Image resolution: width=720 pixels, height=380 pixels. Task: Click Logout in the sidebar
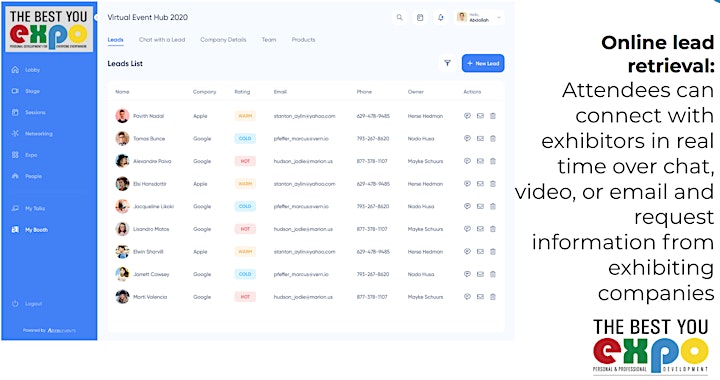(27, 304)
